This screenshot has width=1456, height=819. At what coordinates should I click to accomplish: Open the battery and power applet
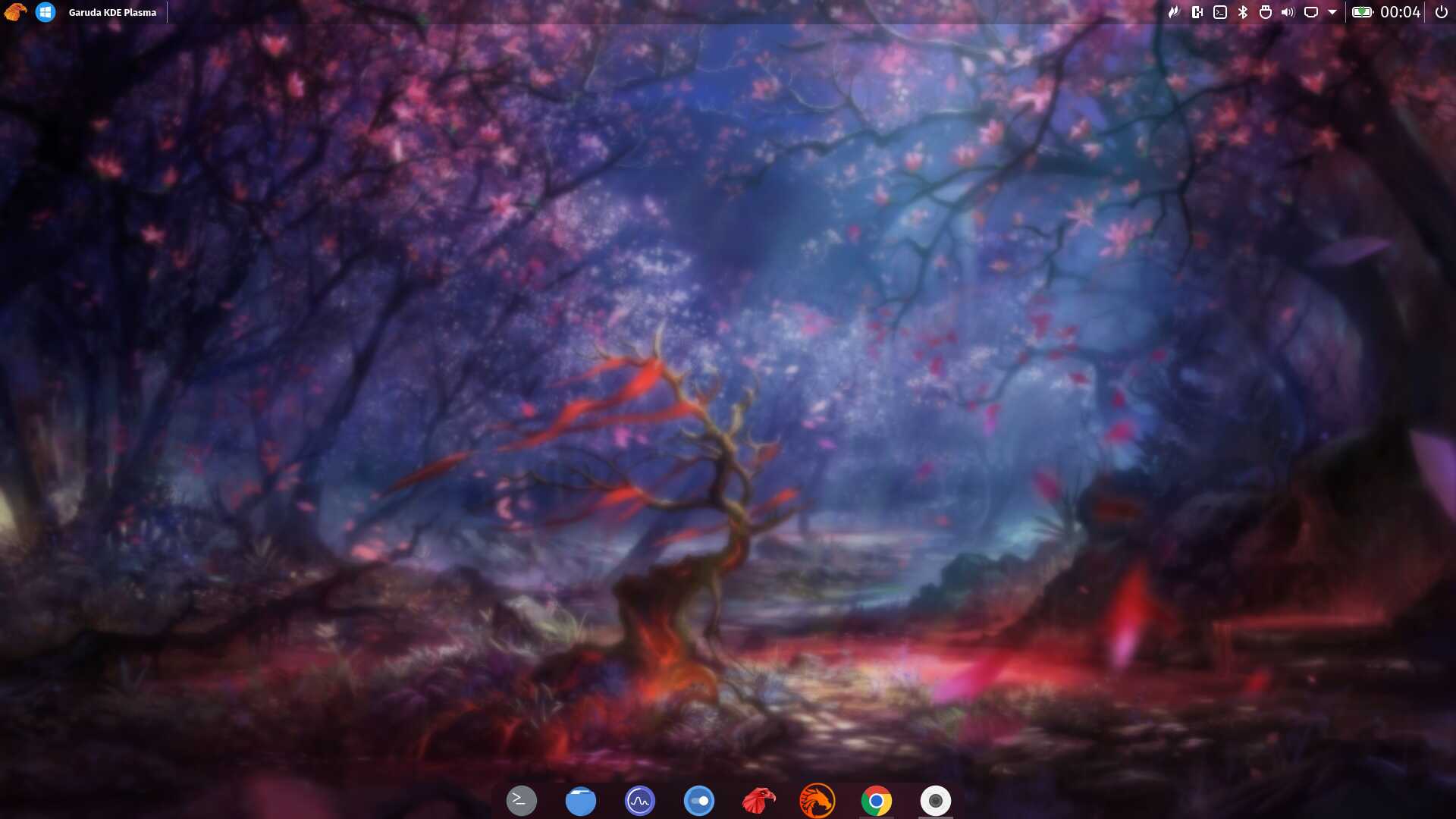coord(1362,12)
